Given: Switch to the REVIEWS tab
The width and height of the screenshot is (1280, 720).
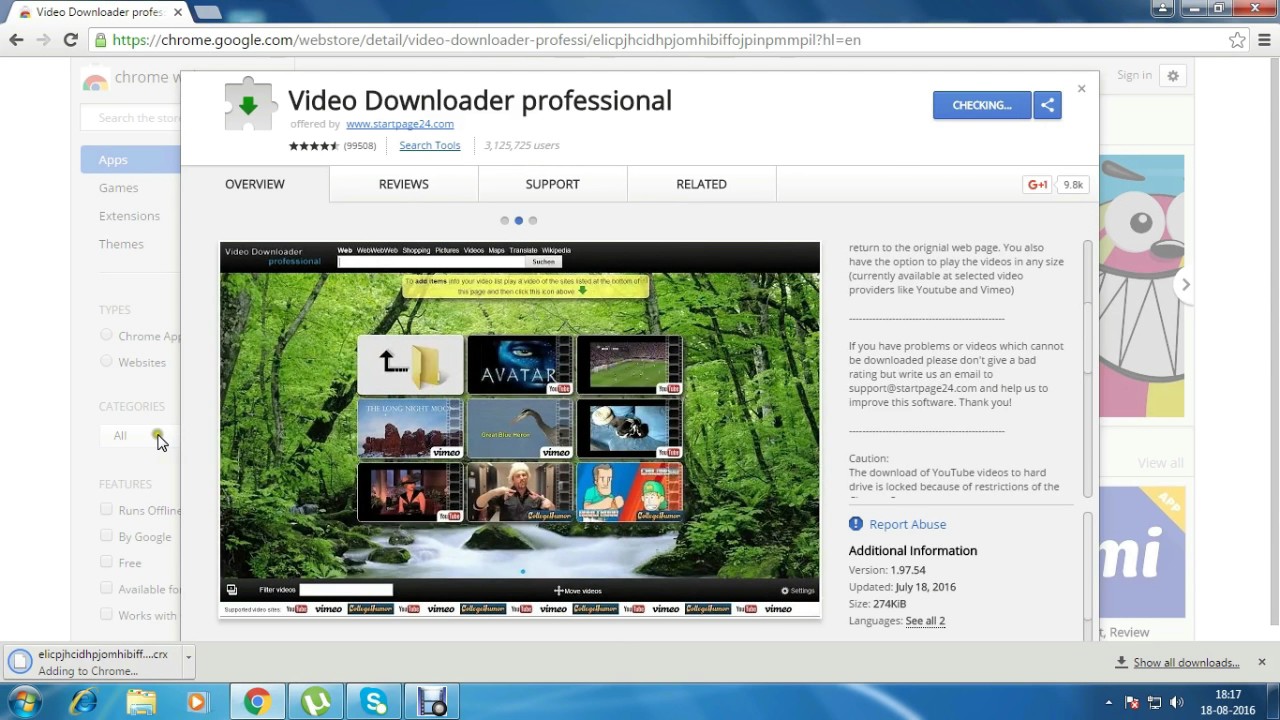Looking at the screenshot, I should click(x=404, y=184).
